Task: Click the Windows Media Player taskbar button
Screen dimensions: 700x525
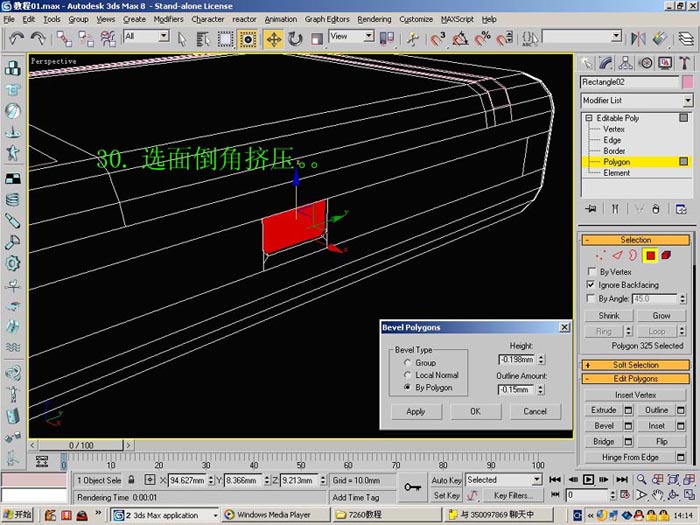Action: tap(275, 515)
